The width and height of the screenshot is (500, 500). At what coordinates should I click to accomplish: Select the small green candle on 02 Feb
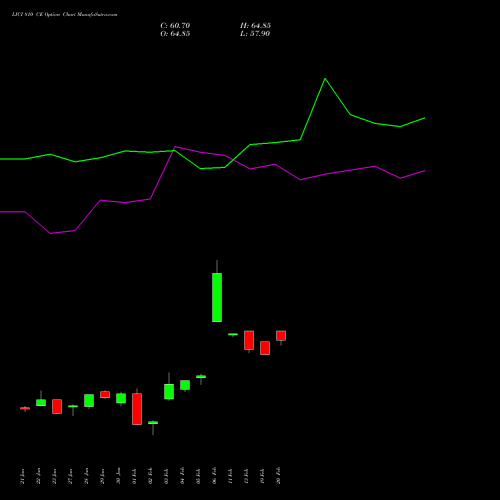153,423
